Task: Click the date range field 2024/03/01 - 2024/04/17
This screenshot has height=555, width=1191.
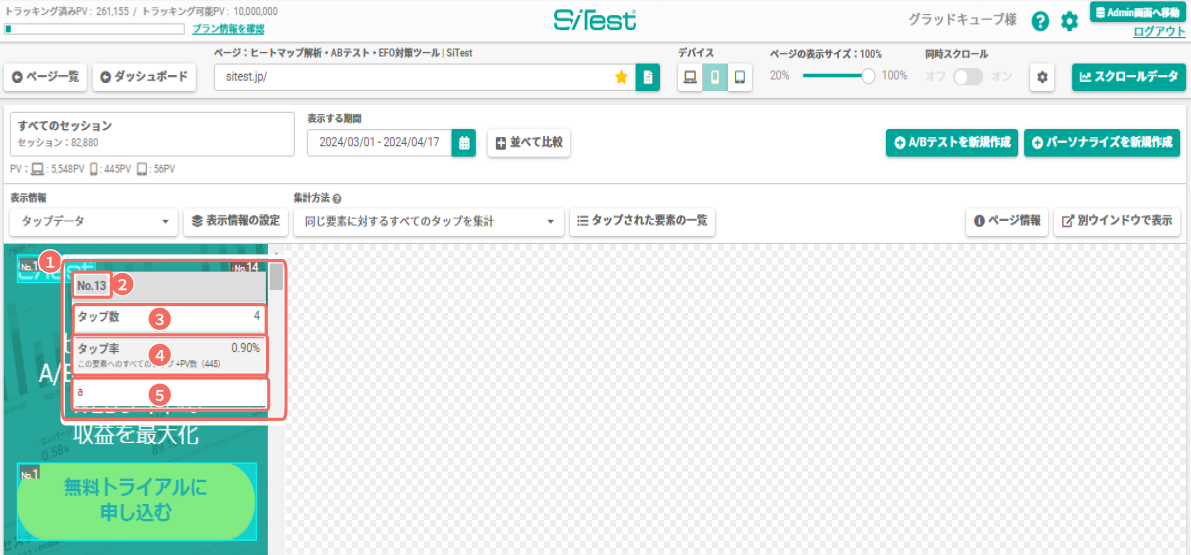Action: pyautogui.click(x=379, y=143)
